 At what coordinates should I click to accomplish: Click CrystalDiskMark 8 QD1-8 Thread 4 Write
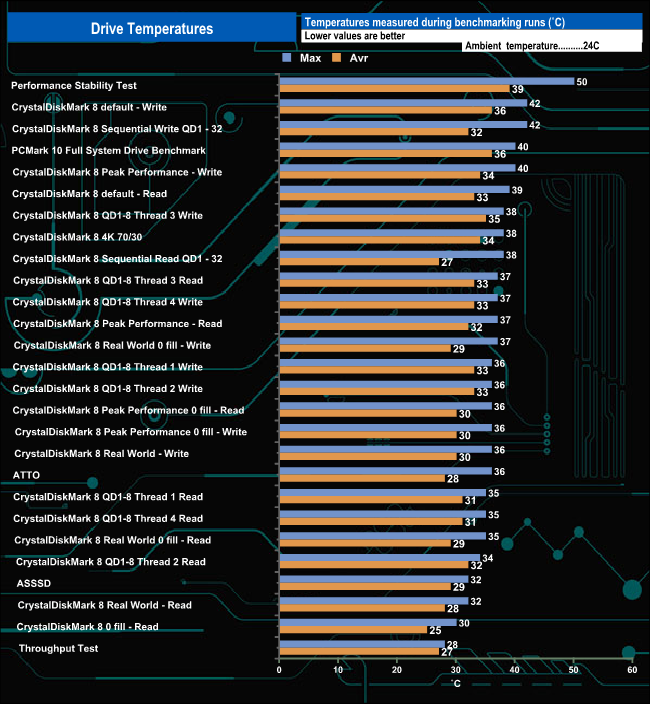108,302
